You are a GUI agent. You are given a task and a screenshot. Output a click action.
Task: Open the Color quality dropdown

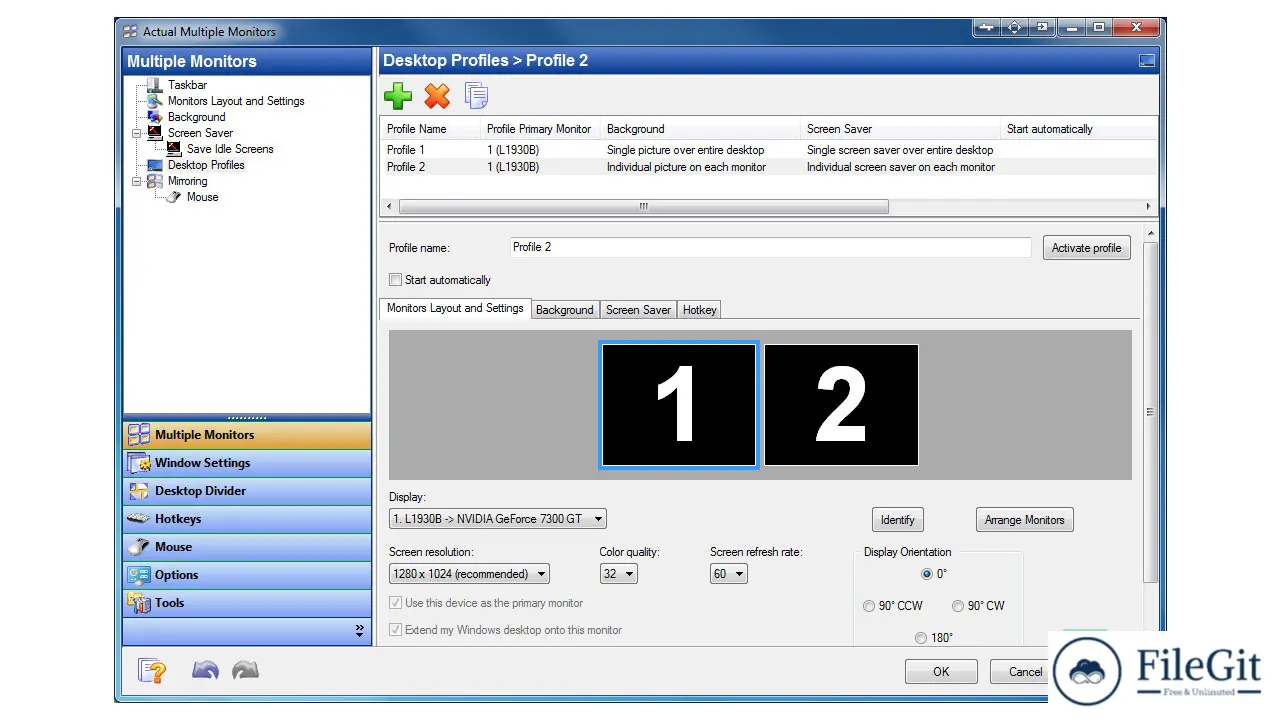point(618,574)
